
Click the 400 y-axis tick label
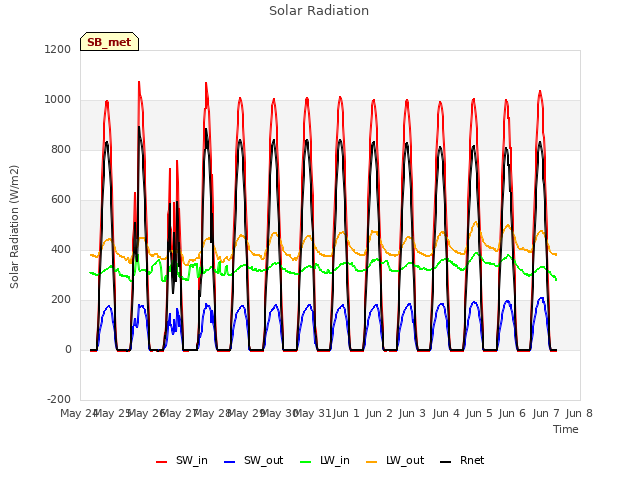61,249
